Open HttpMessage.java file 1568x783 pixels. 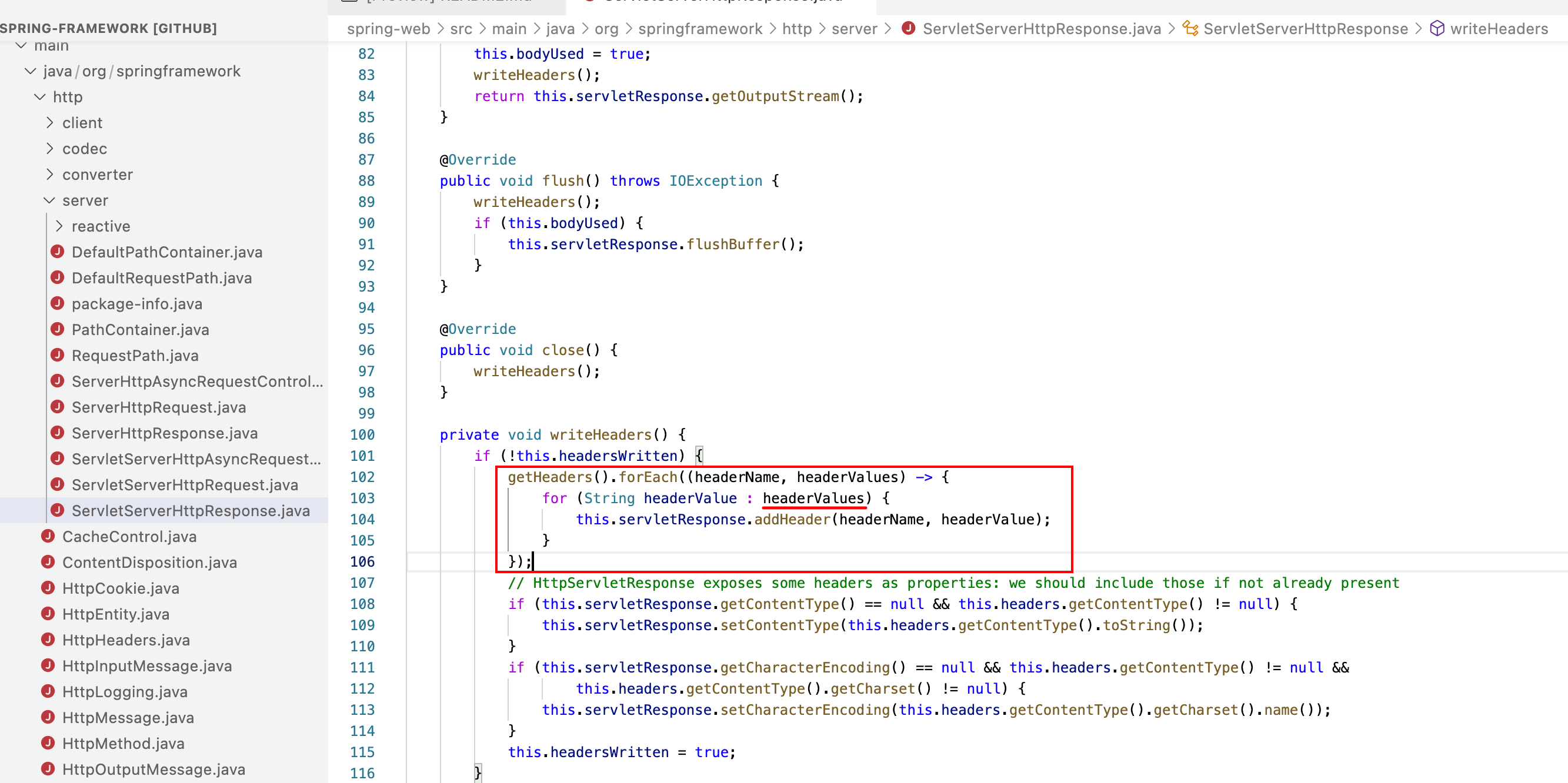tap(128, 717)
